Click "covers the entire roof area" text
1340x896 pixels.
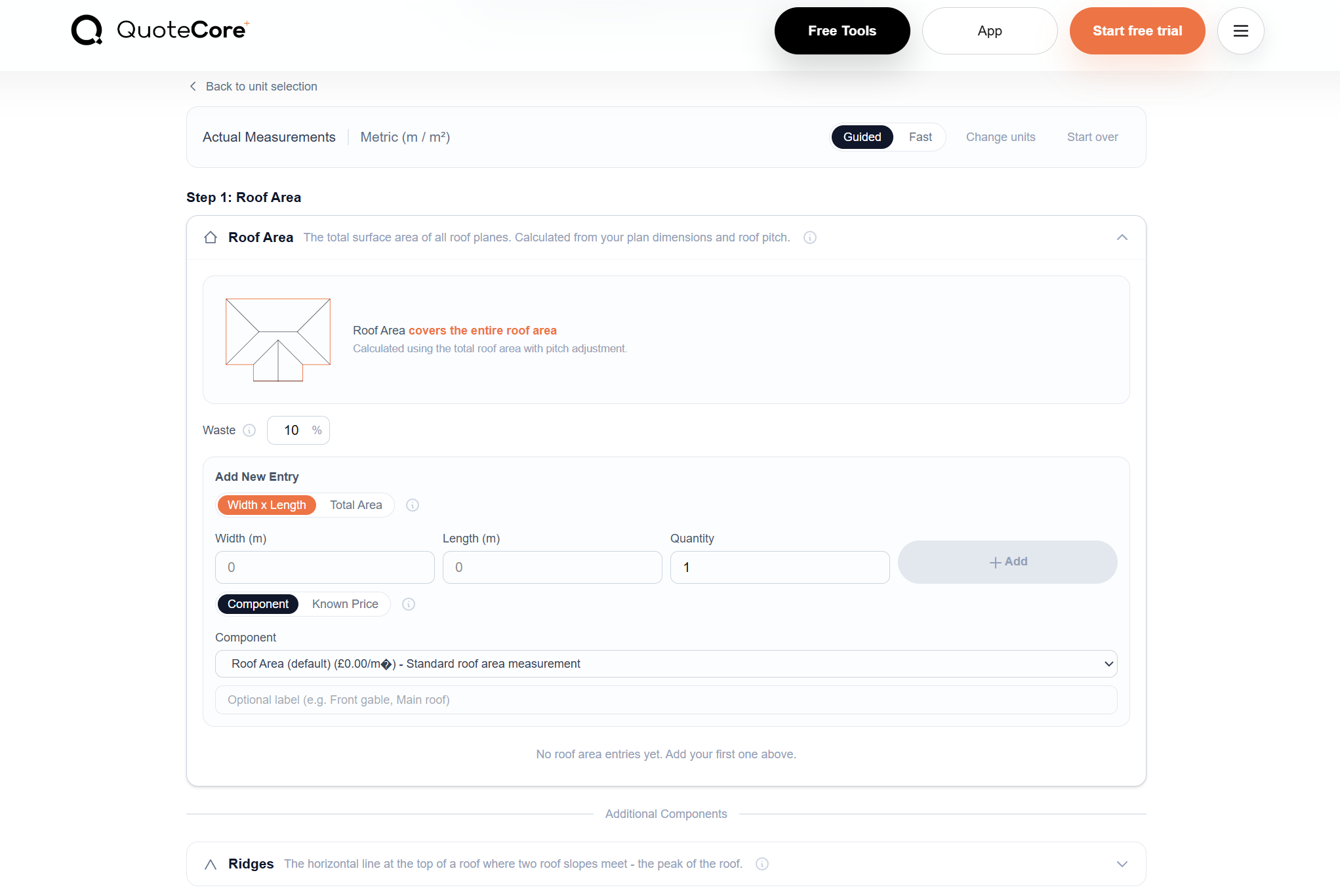[482, 331]
